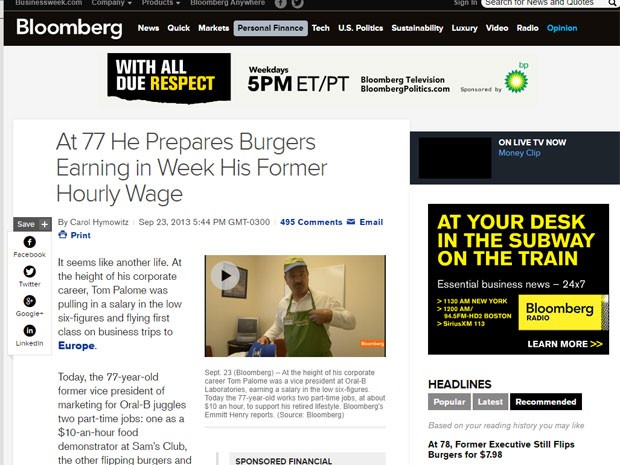Share article via LinkedIn icon
Viewport: 620px width, 465px height.
(30, 331)
